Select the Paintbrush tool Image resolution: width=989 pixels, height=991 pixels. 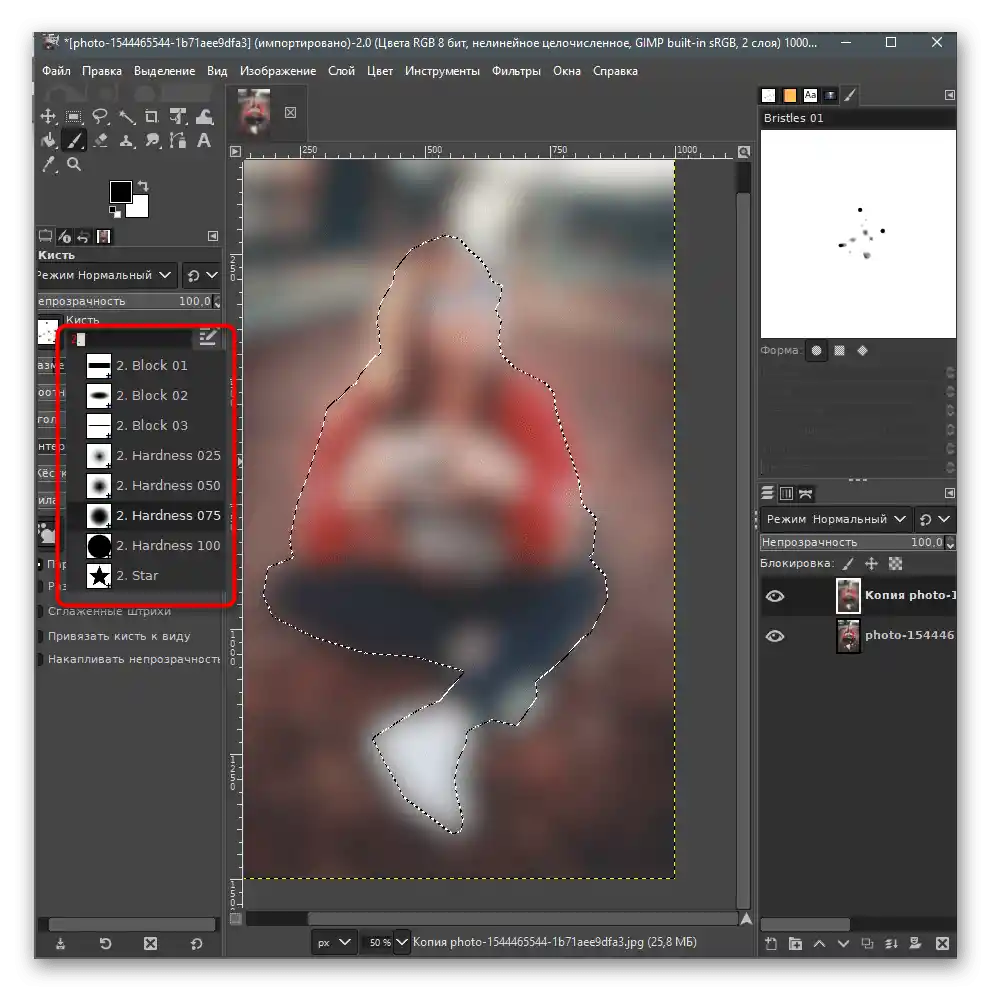coord(74,140)
